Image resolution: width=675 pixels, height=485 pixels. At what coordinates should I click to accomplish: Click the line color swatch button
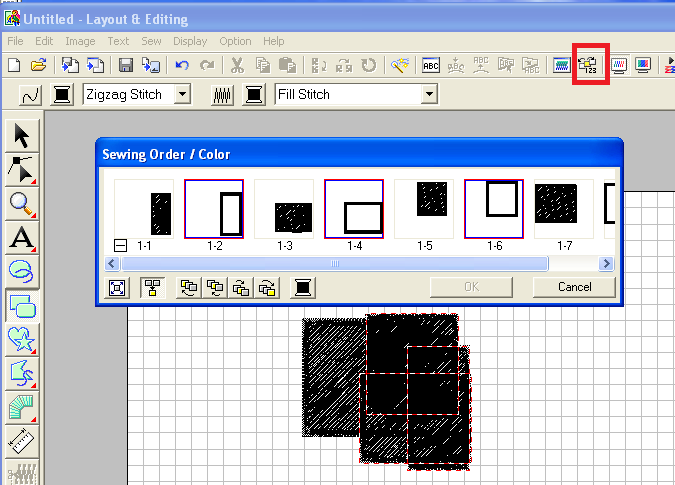[62, 95]
